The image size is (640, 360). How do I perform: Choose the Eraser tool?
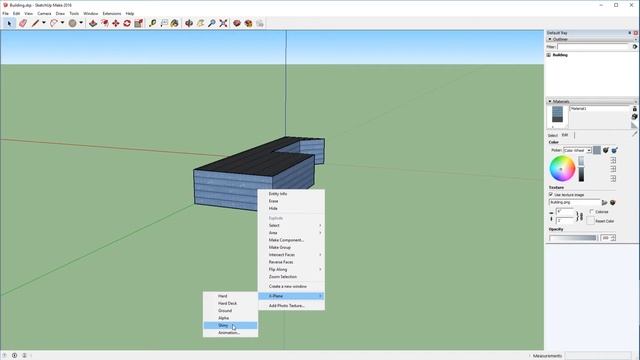(x=23, y=23)
